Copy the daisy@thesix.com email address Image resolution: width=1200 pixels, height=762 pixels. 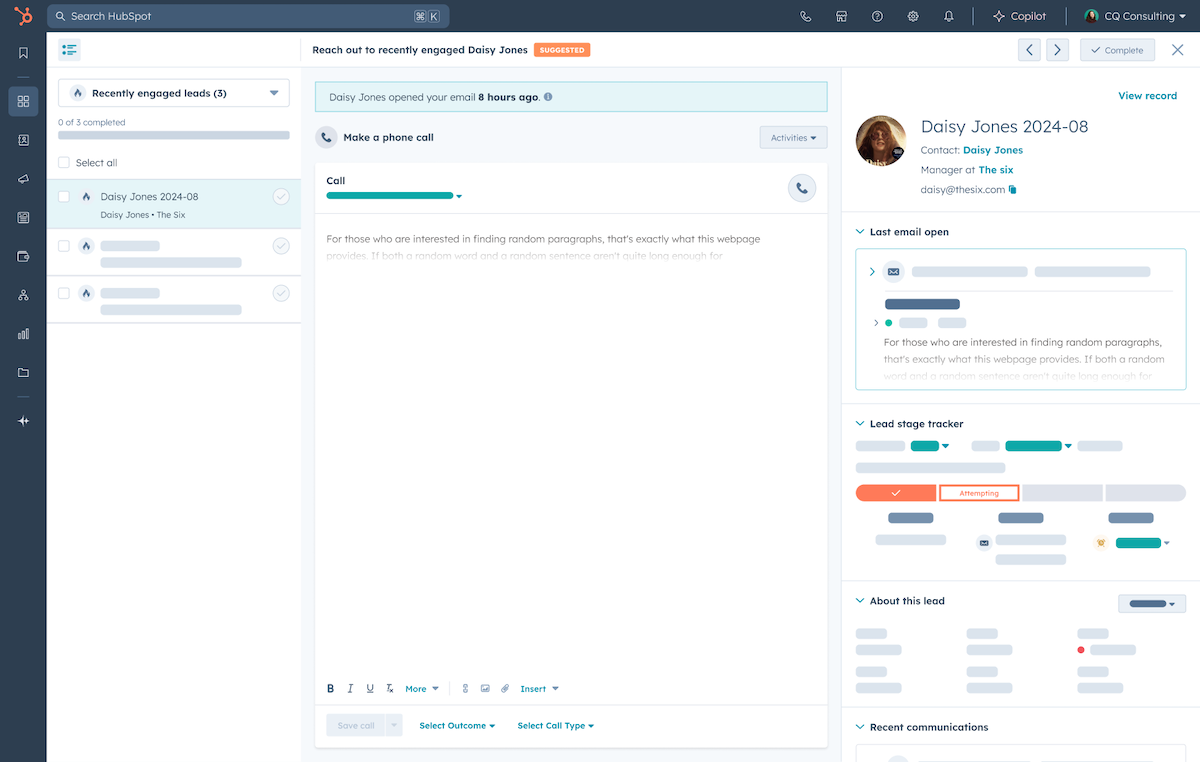tap(1013, 190)
